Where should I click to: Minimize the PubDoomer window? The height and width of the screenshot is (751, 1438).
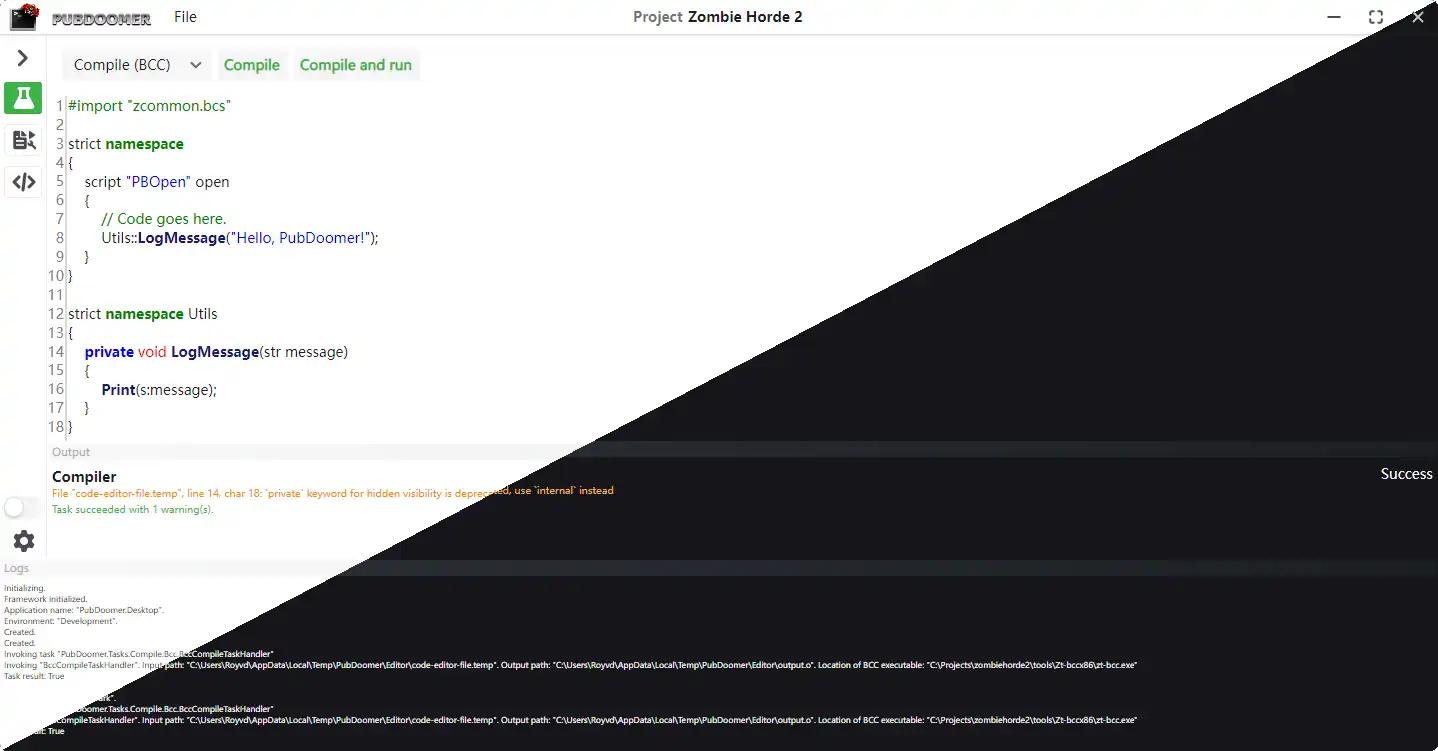click(1334, 17)
